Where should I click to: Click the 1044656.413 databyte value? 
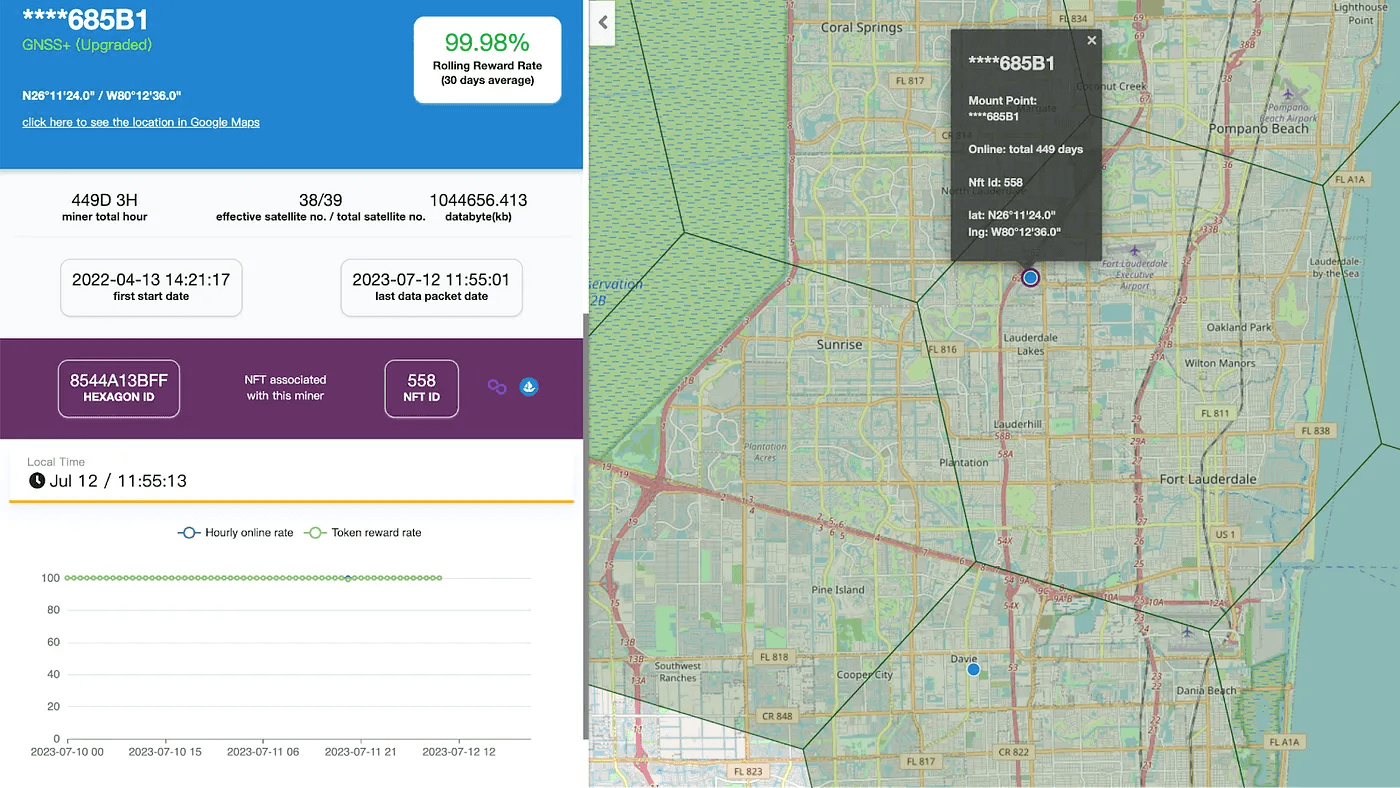(x=478, y=200)
